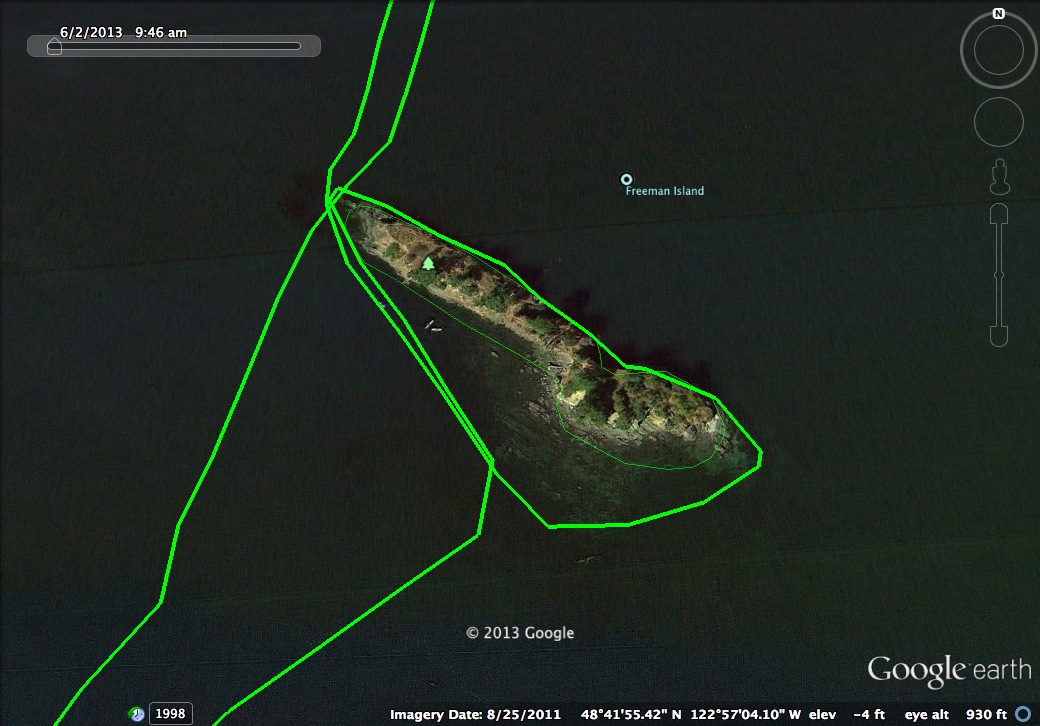Click the N marker on the compass
Viewport: 1040px width, 726px height.
tap(998, 13)
